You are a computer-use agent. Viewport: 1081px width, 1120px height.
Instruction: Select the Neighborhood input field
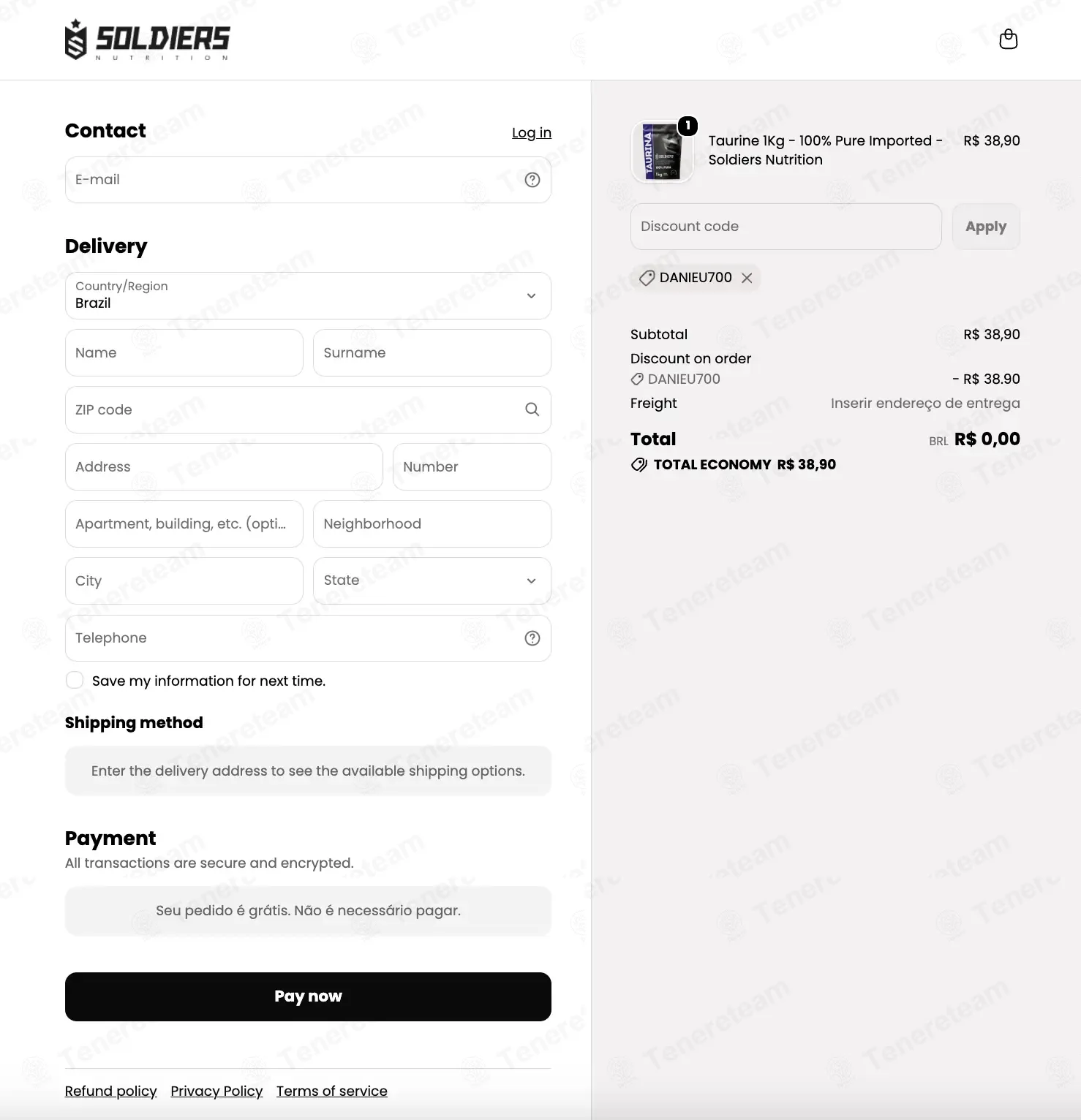[x=432, y=523]
